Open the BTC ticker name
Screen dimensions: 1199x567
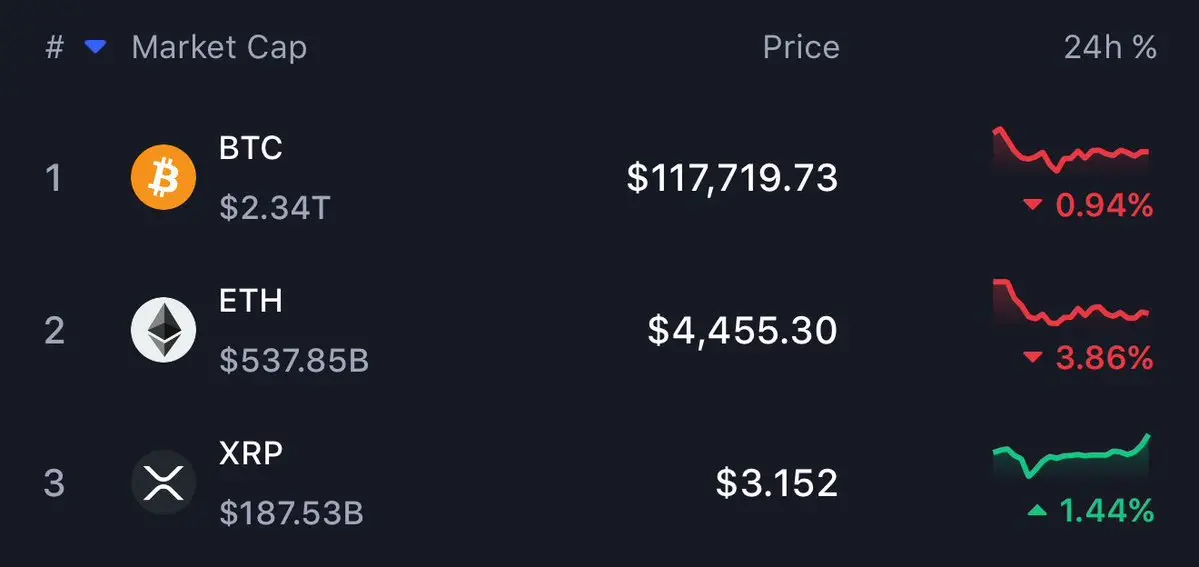(251, 148)
